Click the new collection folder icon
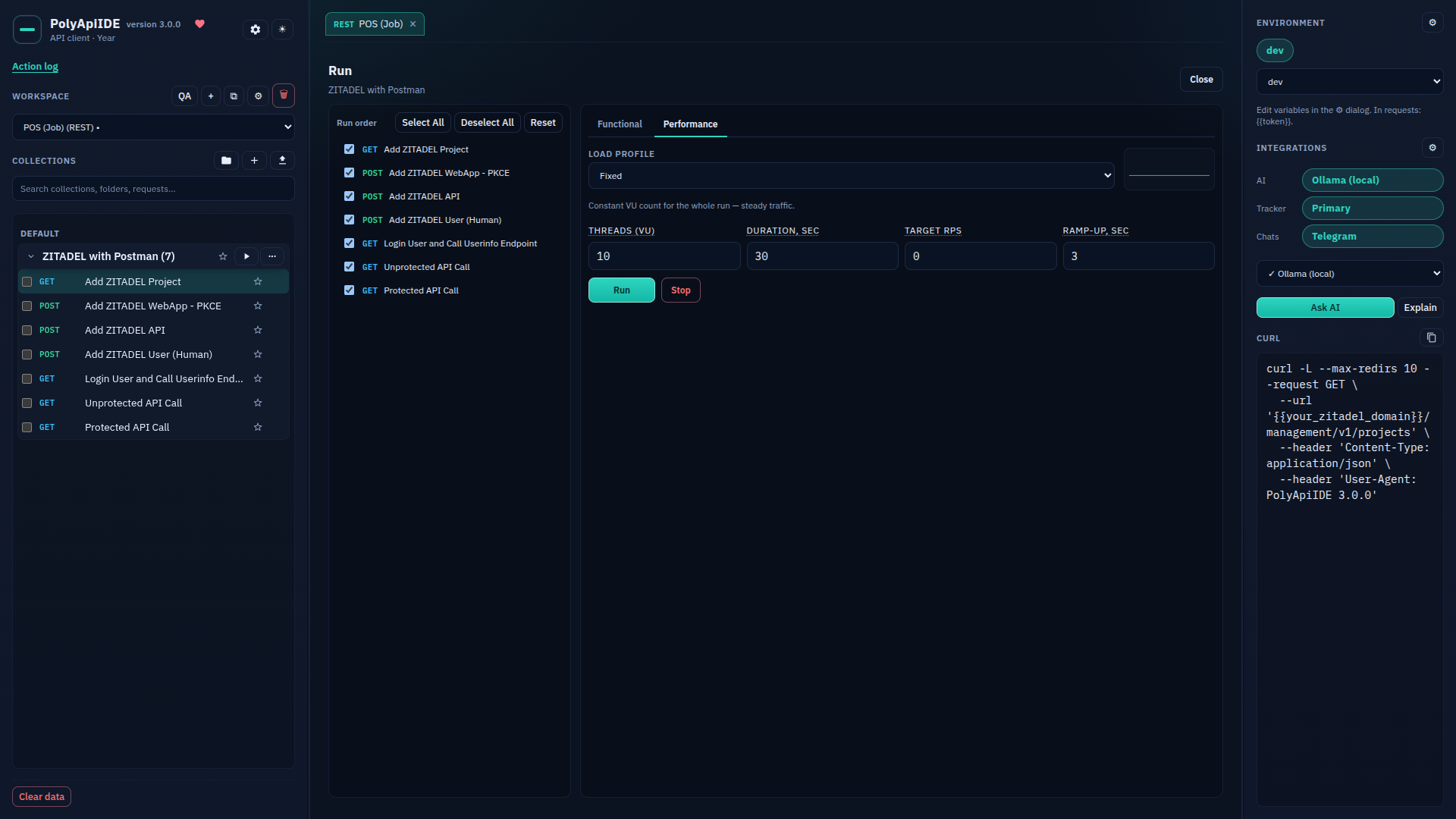The image size is (1456, 819). pyautogui.click(x=226, y=161)
